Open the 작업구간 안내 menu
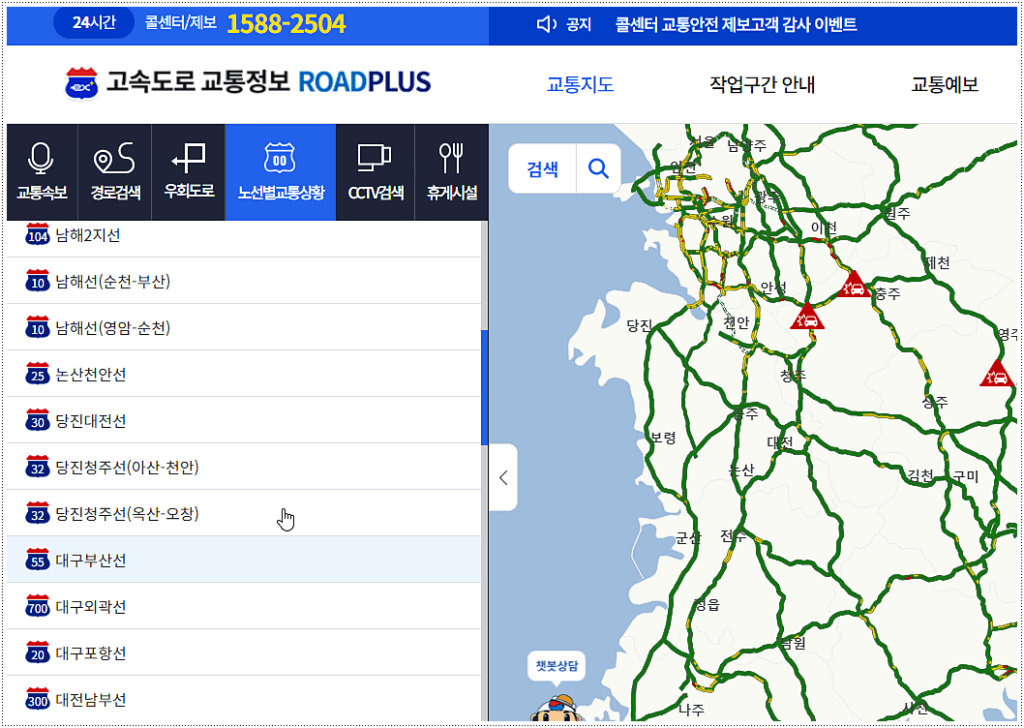 [x=762, y=85]
